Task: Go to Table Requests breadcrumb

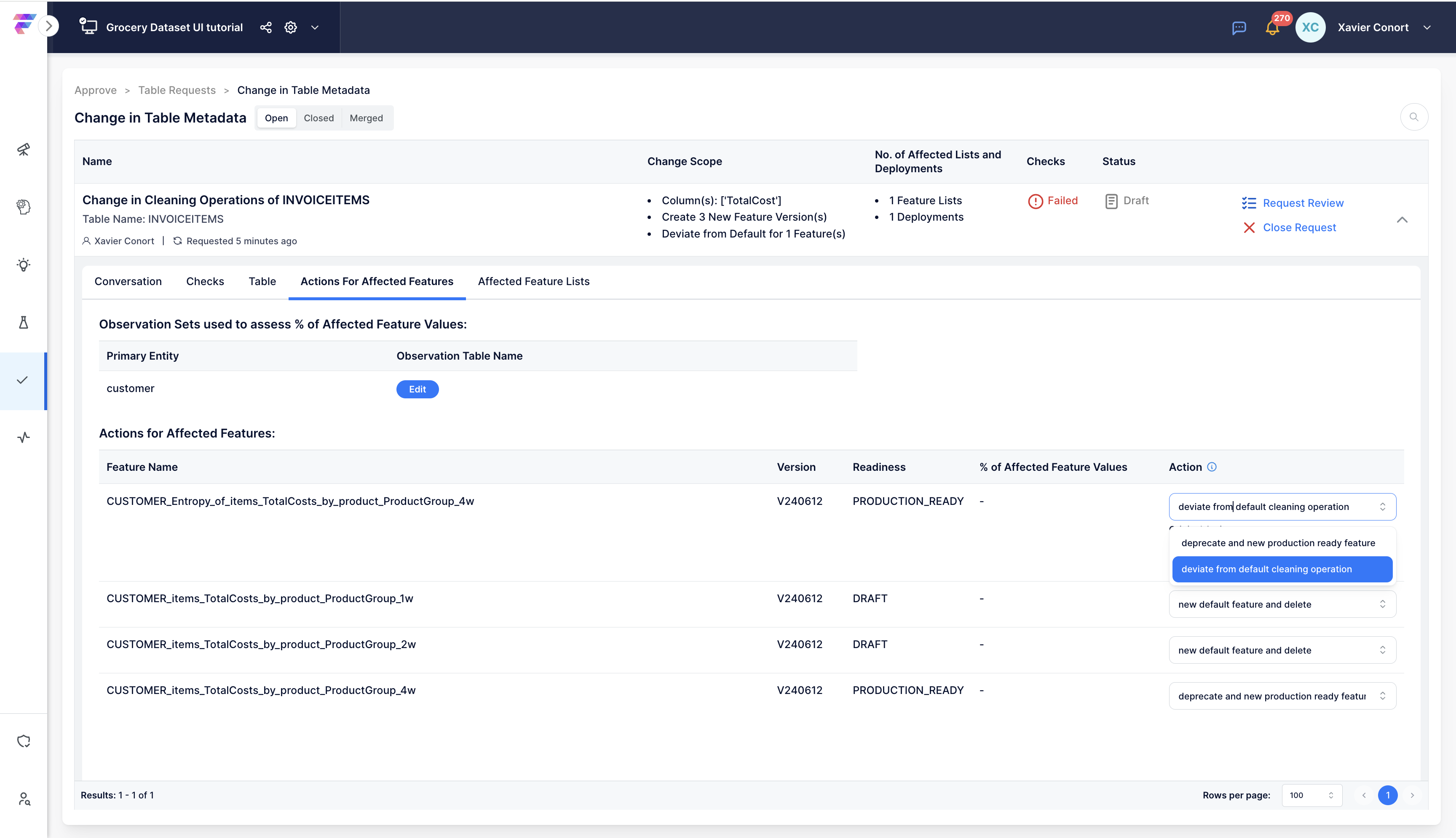Action: pyautogui.click(x=177, y=91)
